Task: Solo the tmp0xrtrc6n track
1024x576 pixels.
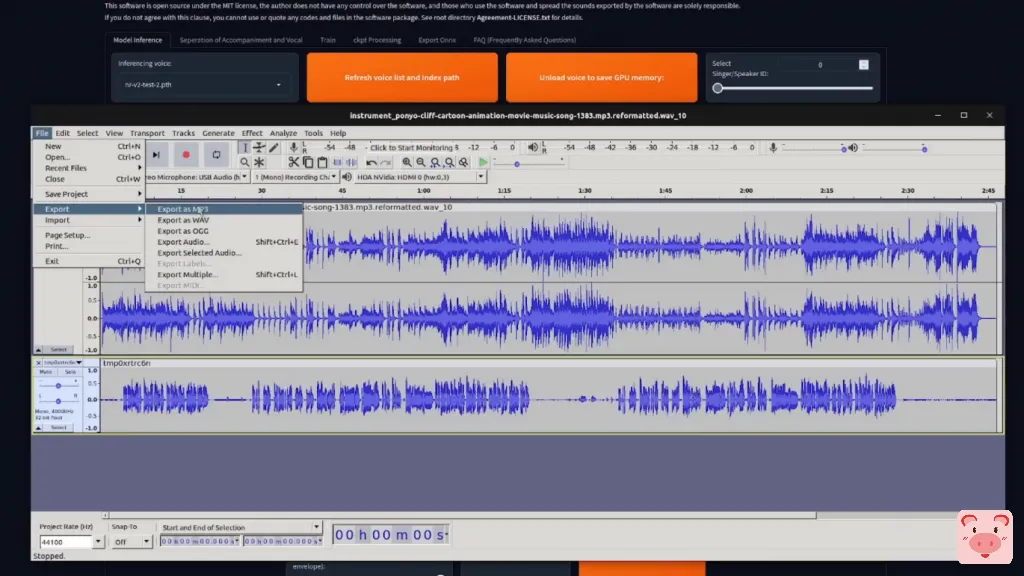Action: pos(71,371)
